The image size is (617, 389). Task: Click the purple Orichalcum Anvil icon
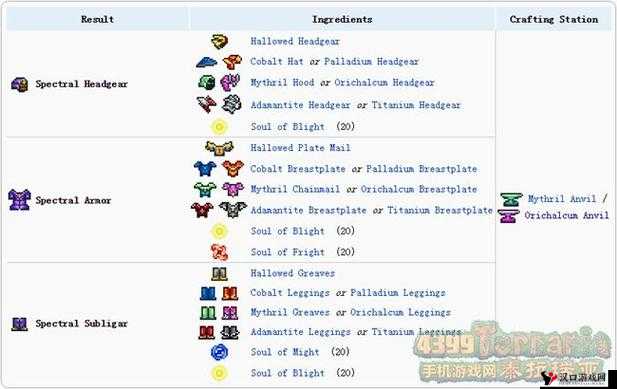(508, 216)
